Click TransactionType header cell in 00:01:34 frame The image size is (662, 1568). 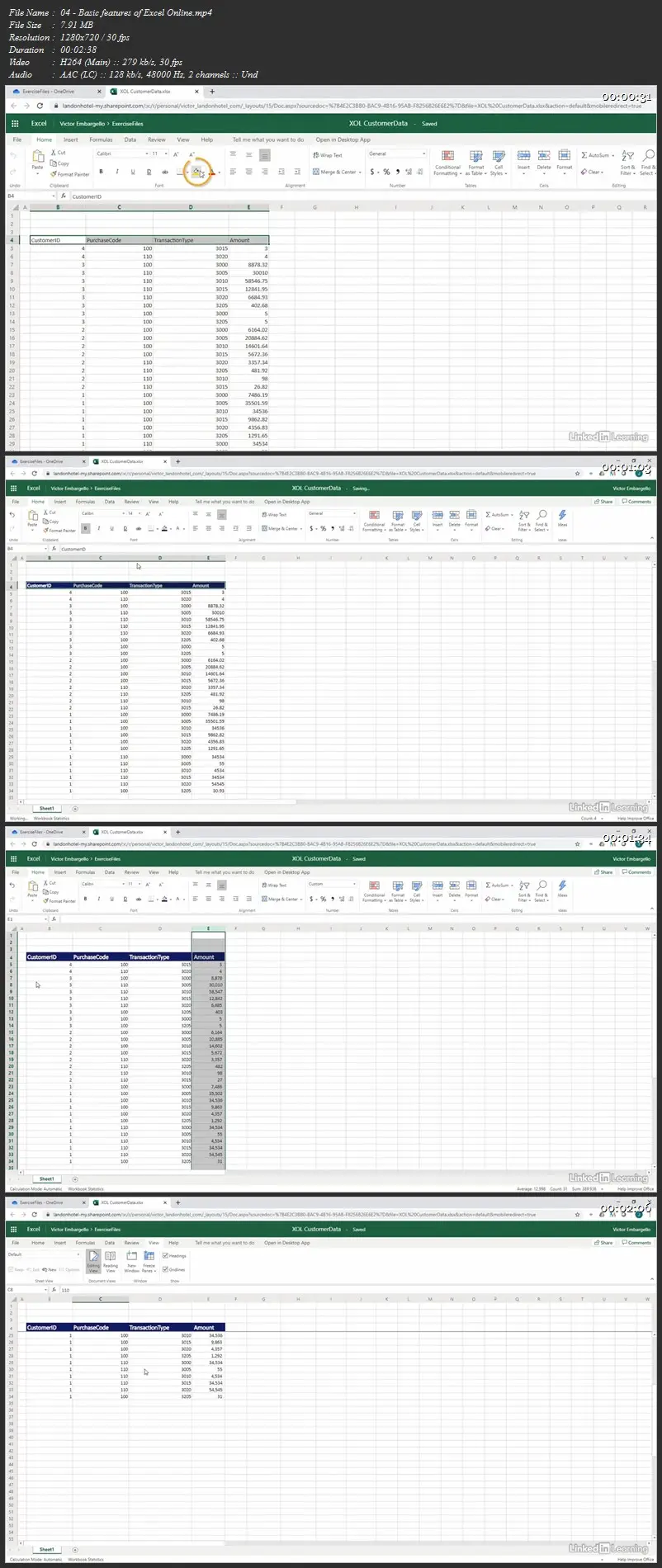[x=160, y=957]
